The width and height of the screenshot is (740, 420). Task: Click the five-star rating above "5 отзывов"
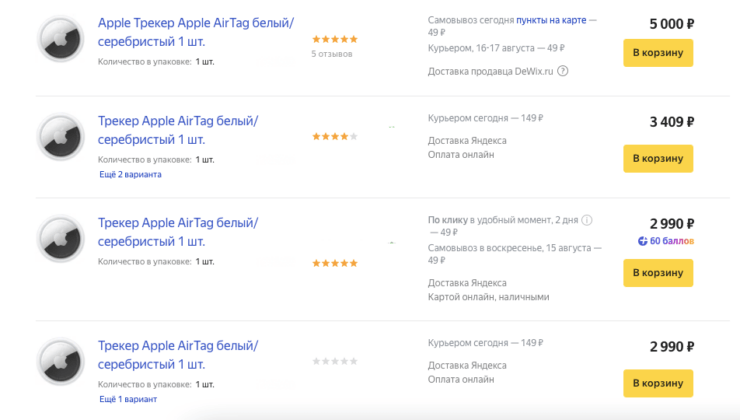(334, 39)
